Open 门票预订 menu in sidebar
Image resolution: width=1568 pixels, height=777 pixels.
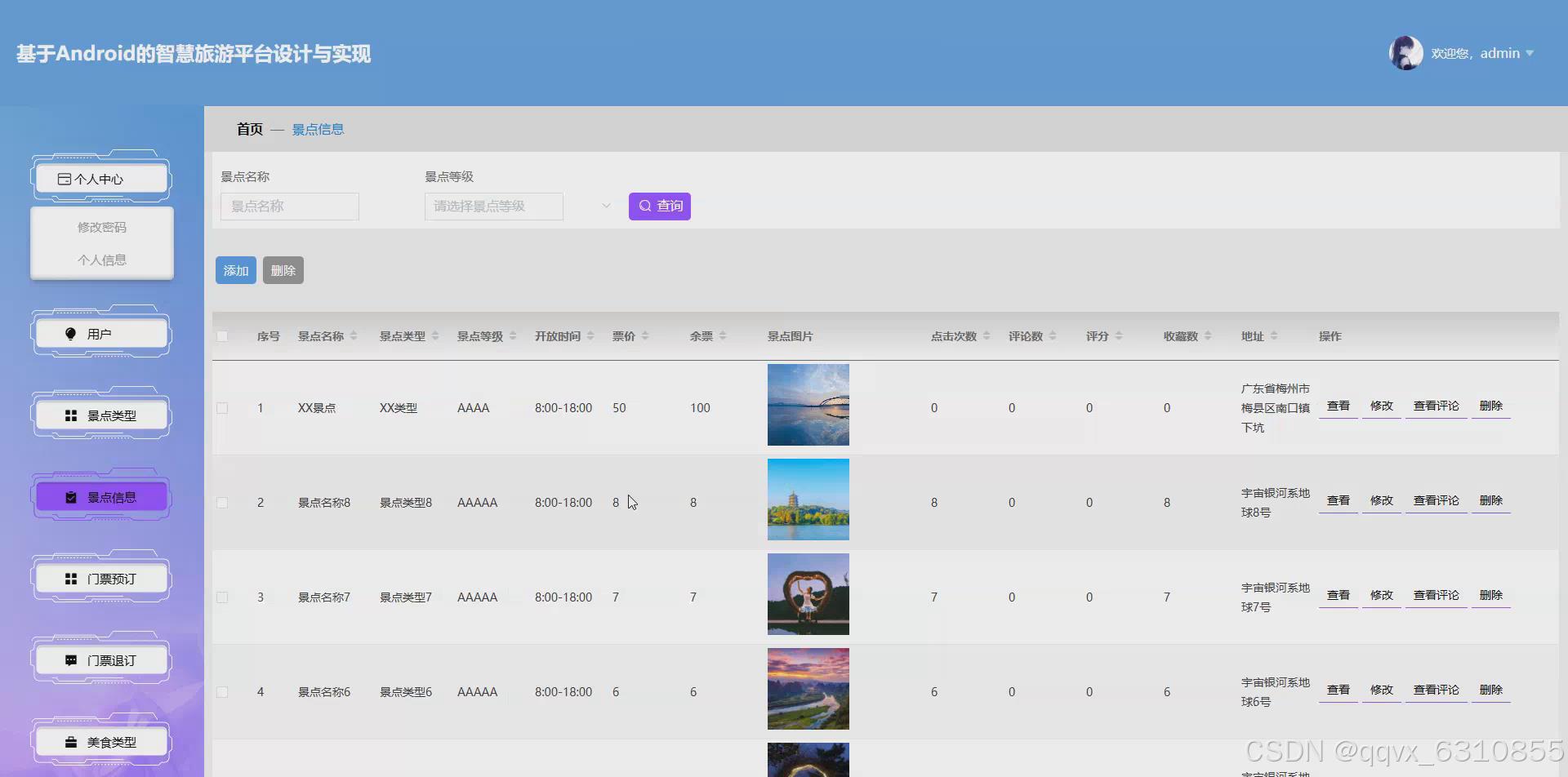click(101, 579)
